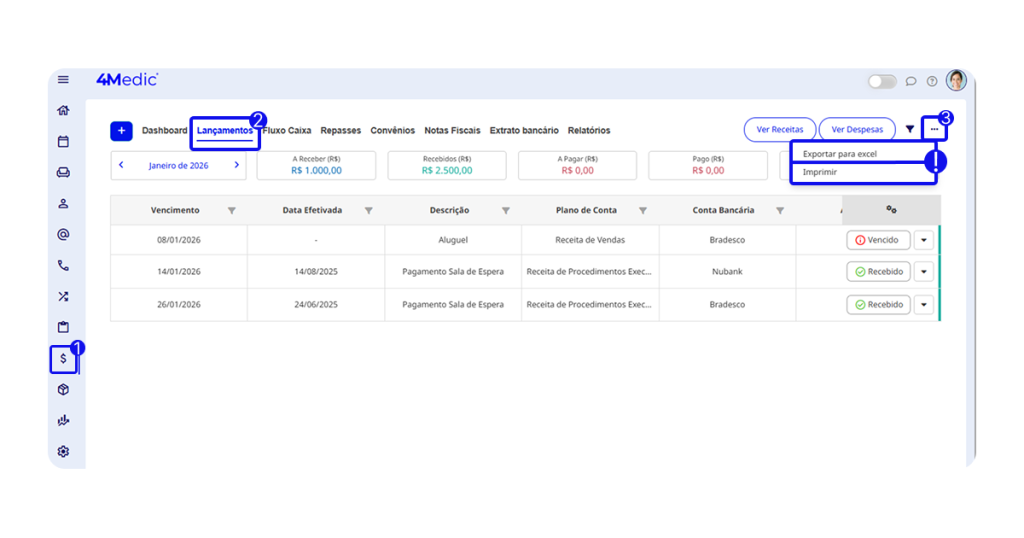Click the Ver Receitas button
This screenshot has width=1024, height=538.
click(x=780, y=130)
